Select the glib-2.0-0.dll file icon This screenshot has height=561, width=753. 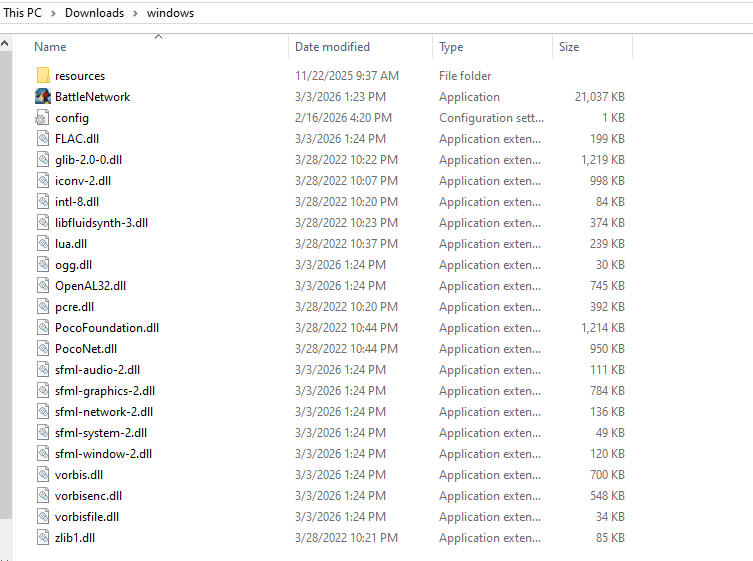(x=43, y=159)
